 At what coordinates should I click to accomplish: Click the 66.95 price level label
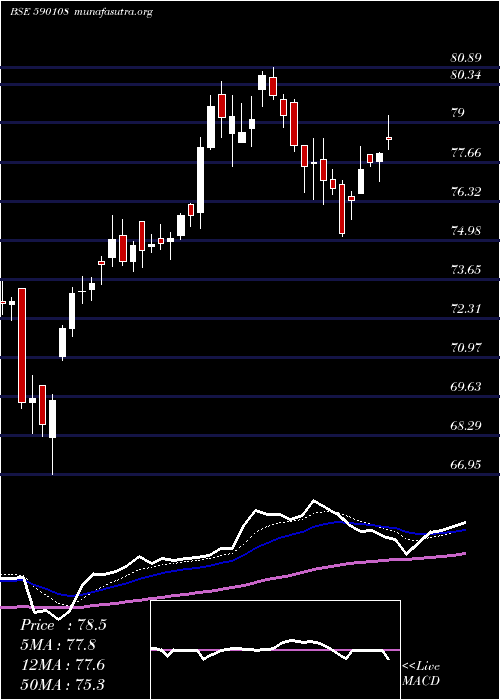click(466, 464)
